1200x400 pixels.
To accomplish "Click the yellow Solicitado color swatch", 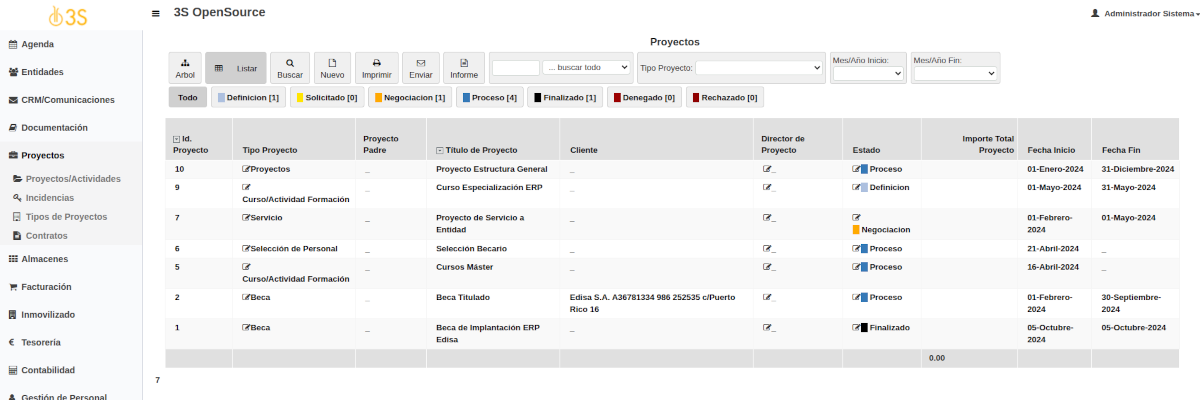I will (300, 98).
